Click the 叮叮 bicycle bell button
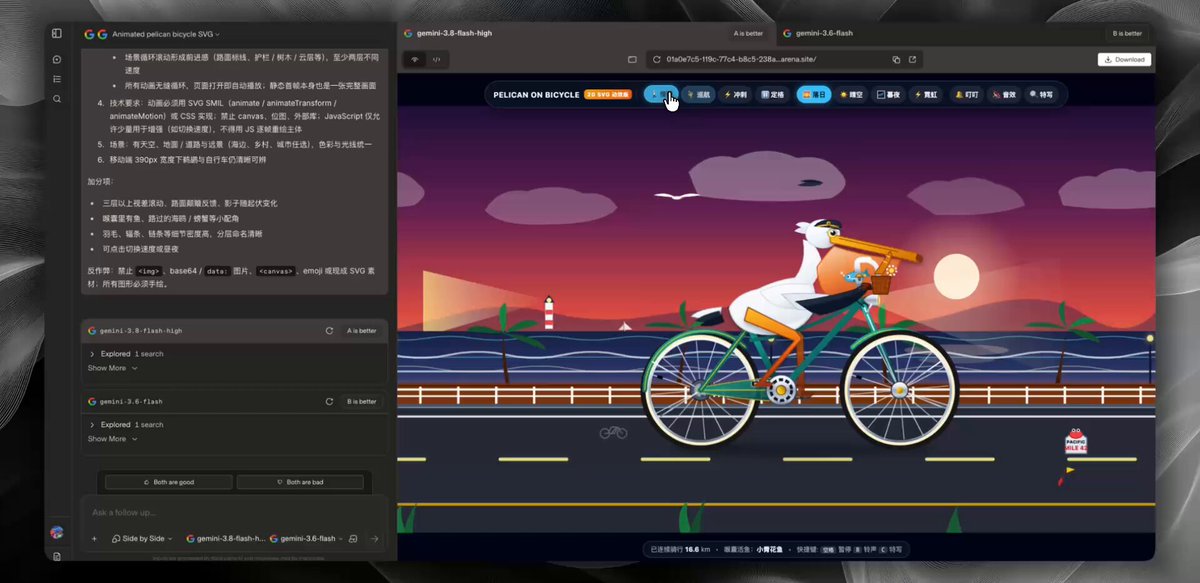The width and height of the screenshot is (1200, 583). pos(966,94)
